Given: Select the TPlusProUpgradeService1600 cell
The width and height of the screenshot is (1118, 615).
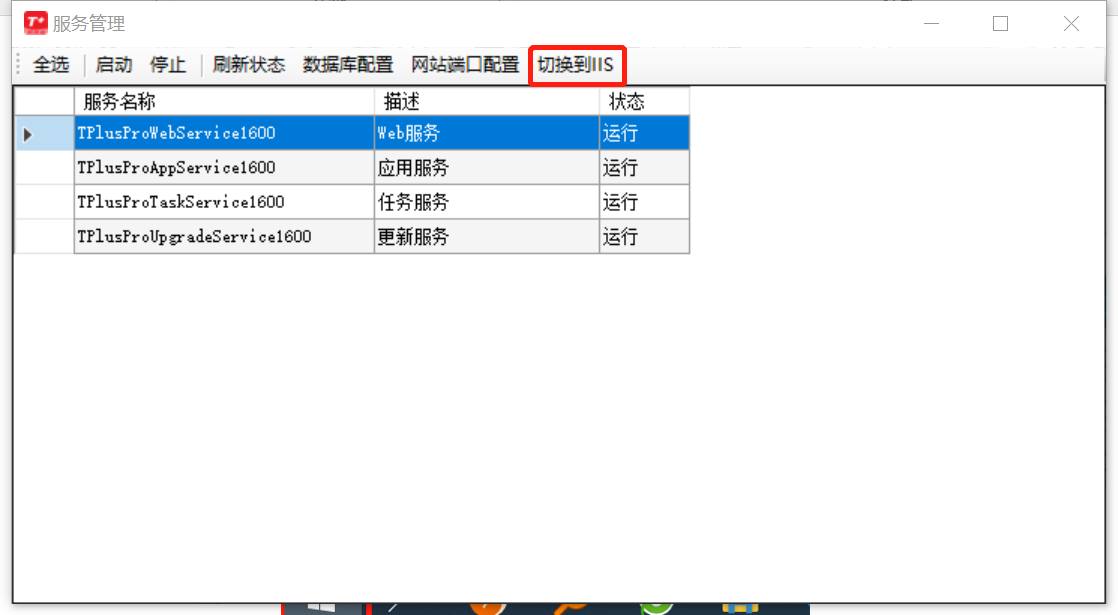Looking at the screenshot, I should [224, 236].
